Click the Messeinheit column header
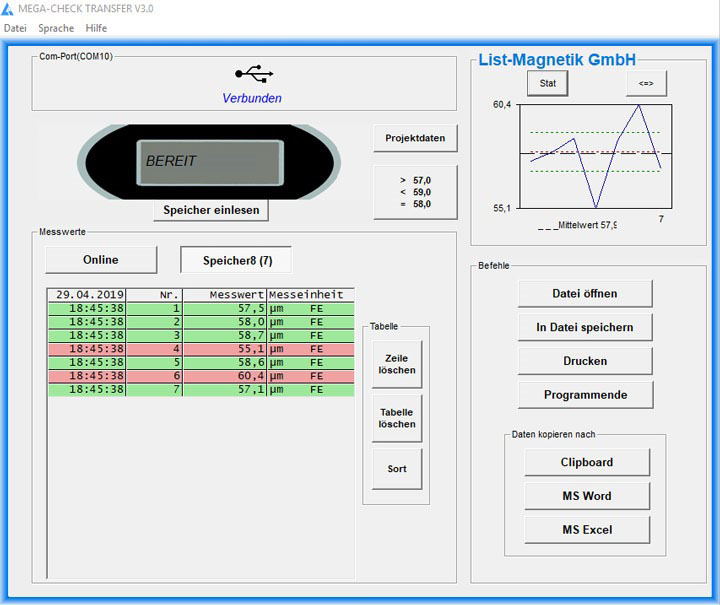The width and height of the screenshot is (720, 605). [310, 295]
